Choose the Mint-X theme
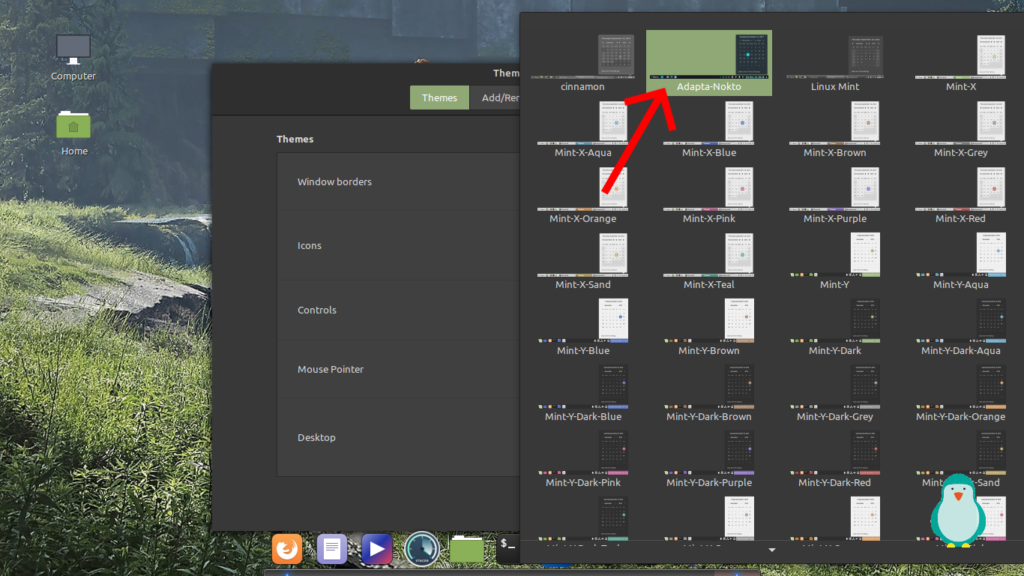 (x=961, y=63)
